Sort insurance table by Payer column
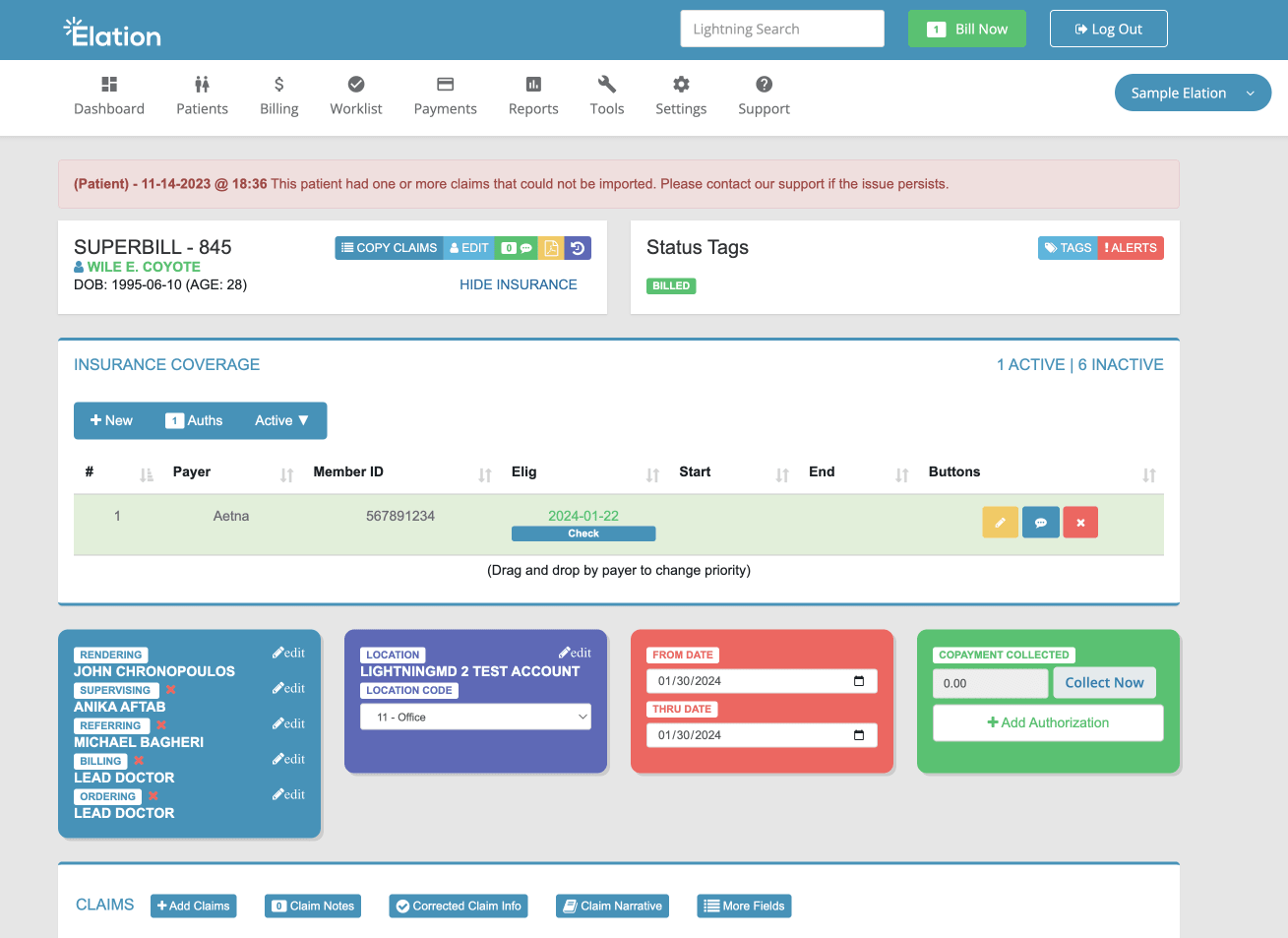This screenshot has height=938, width=1288. [x=286, y=475]
